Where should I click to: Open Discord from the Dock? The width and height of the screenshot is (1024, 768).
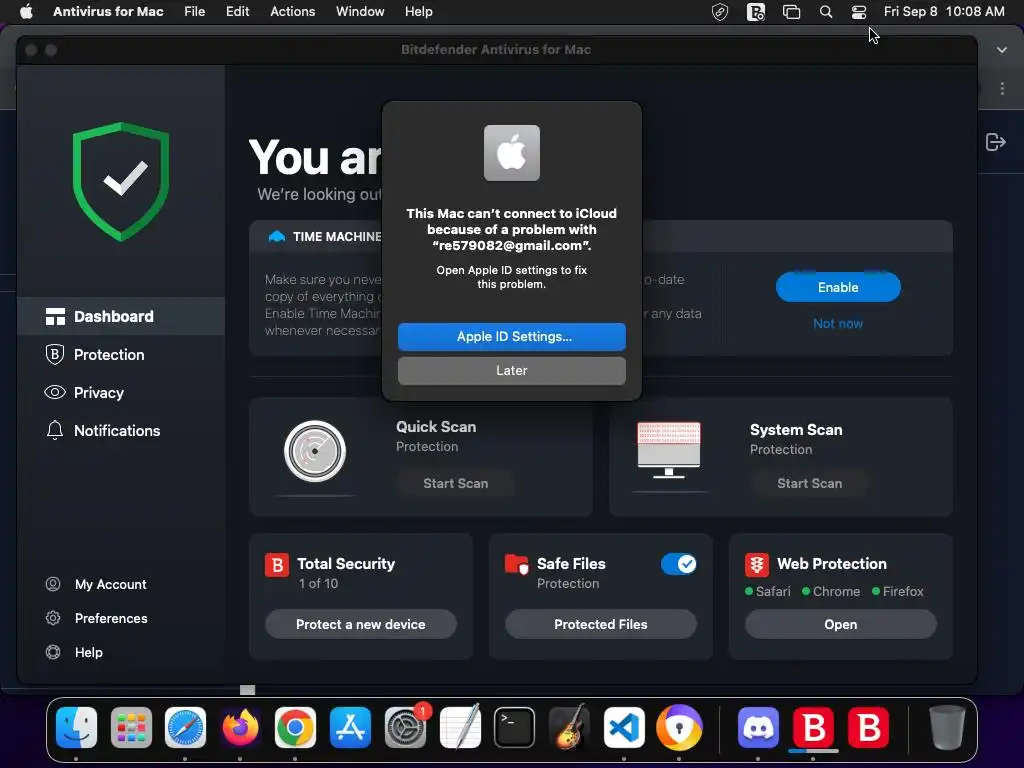[x=758, y=727]
